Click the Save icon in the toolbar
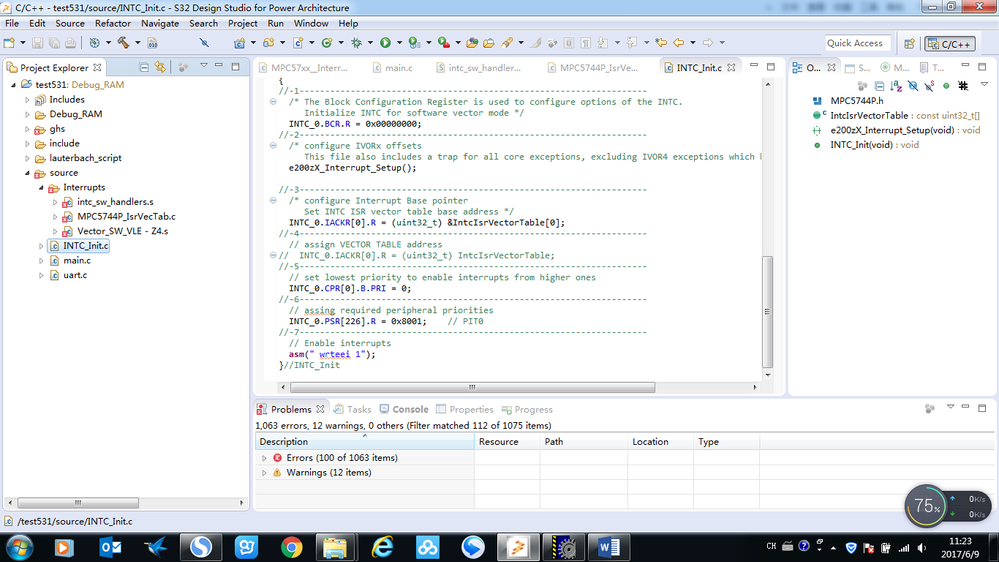999x562 pixels. click(38, 43)
